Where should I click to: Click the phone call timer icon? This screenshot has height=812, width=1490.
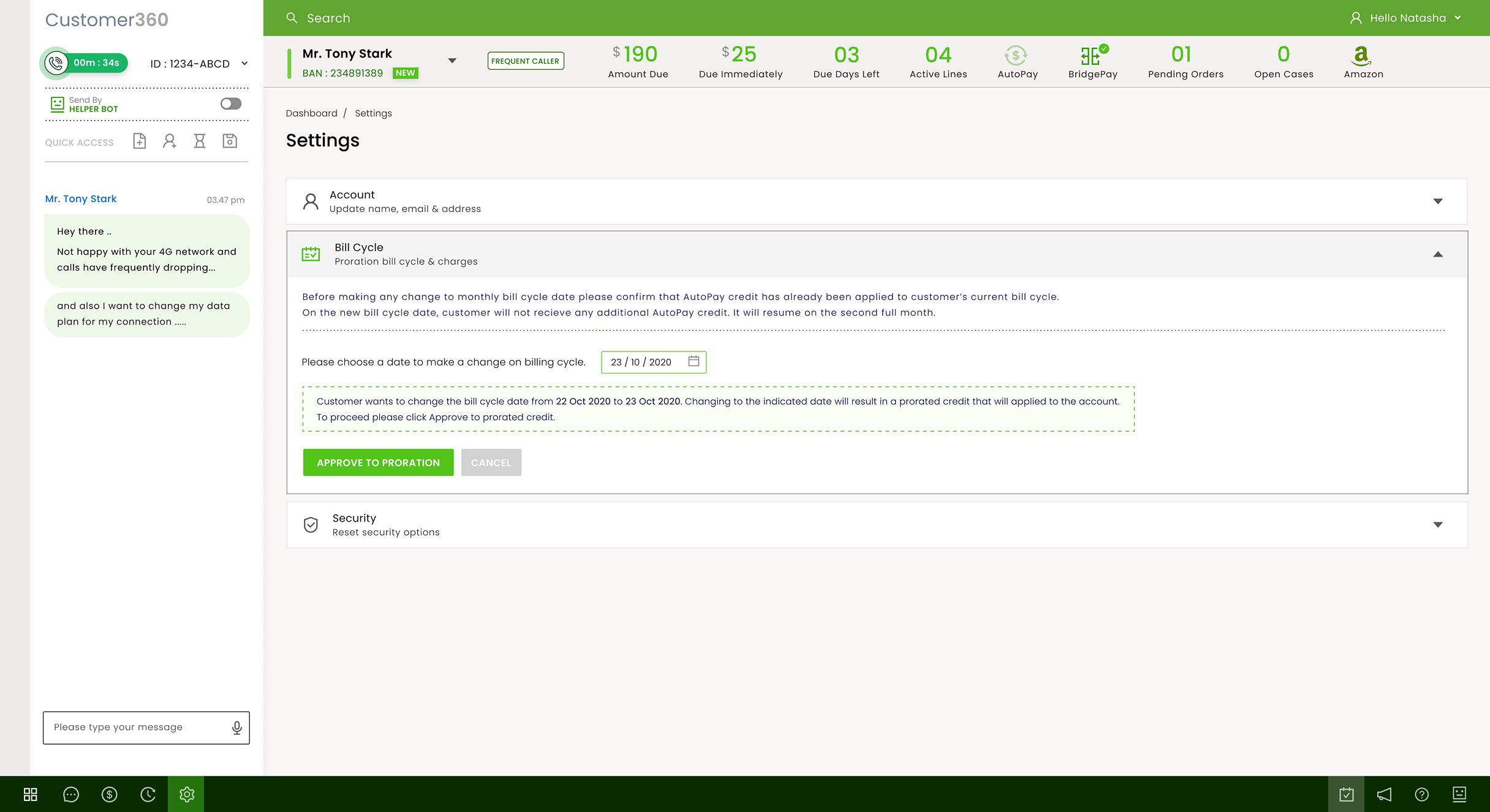[x=56, y=63]
